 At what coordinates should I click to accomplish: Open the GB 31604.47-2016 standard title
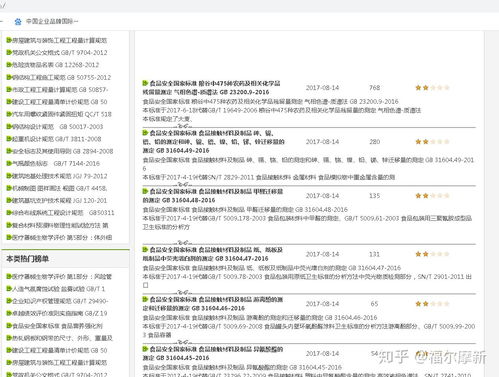213,254
